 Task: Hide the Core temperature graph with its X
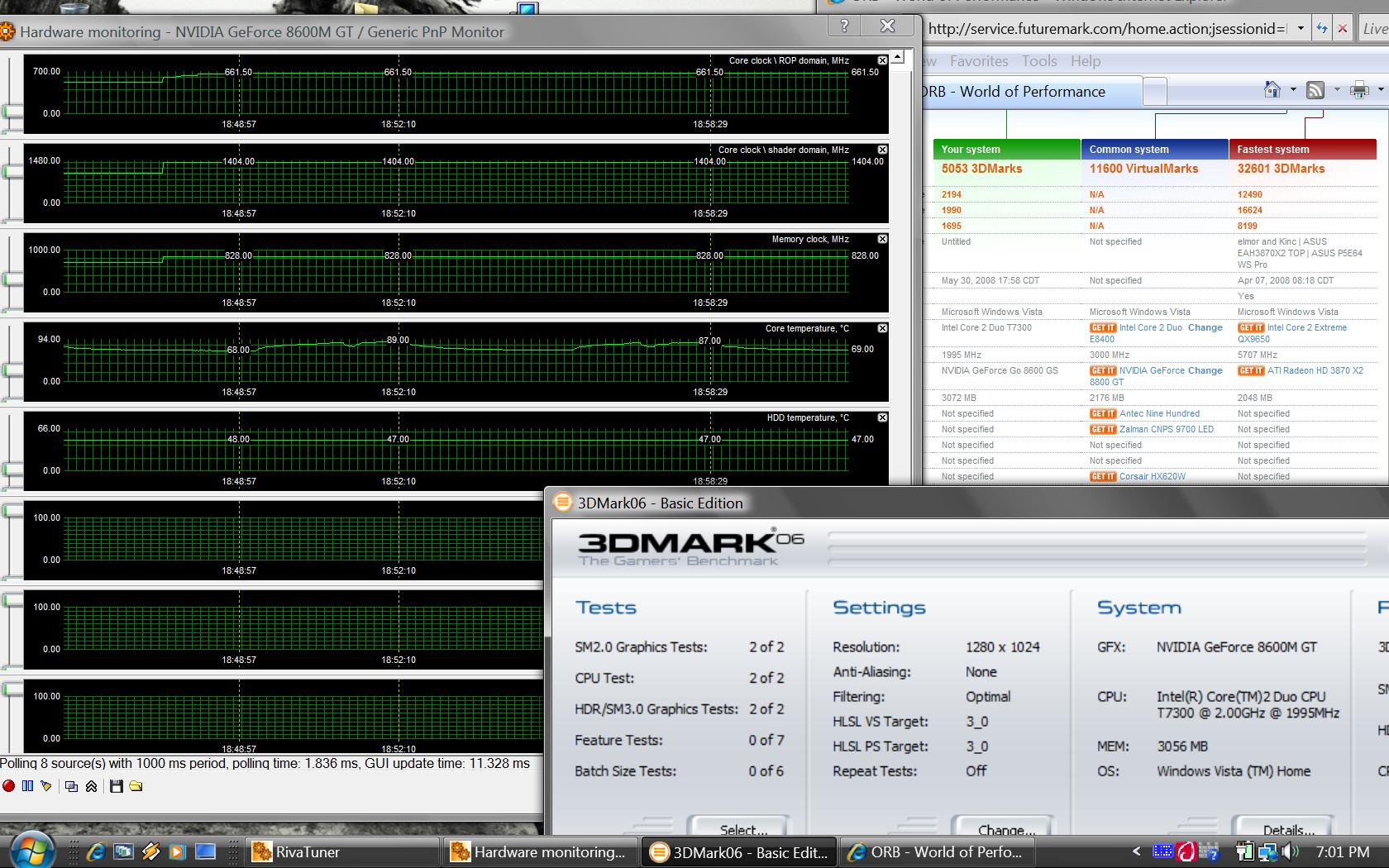882,328
